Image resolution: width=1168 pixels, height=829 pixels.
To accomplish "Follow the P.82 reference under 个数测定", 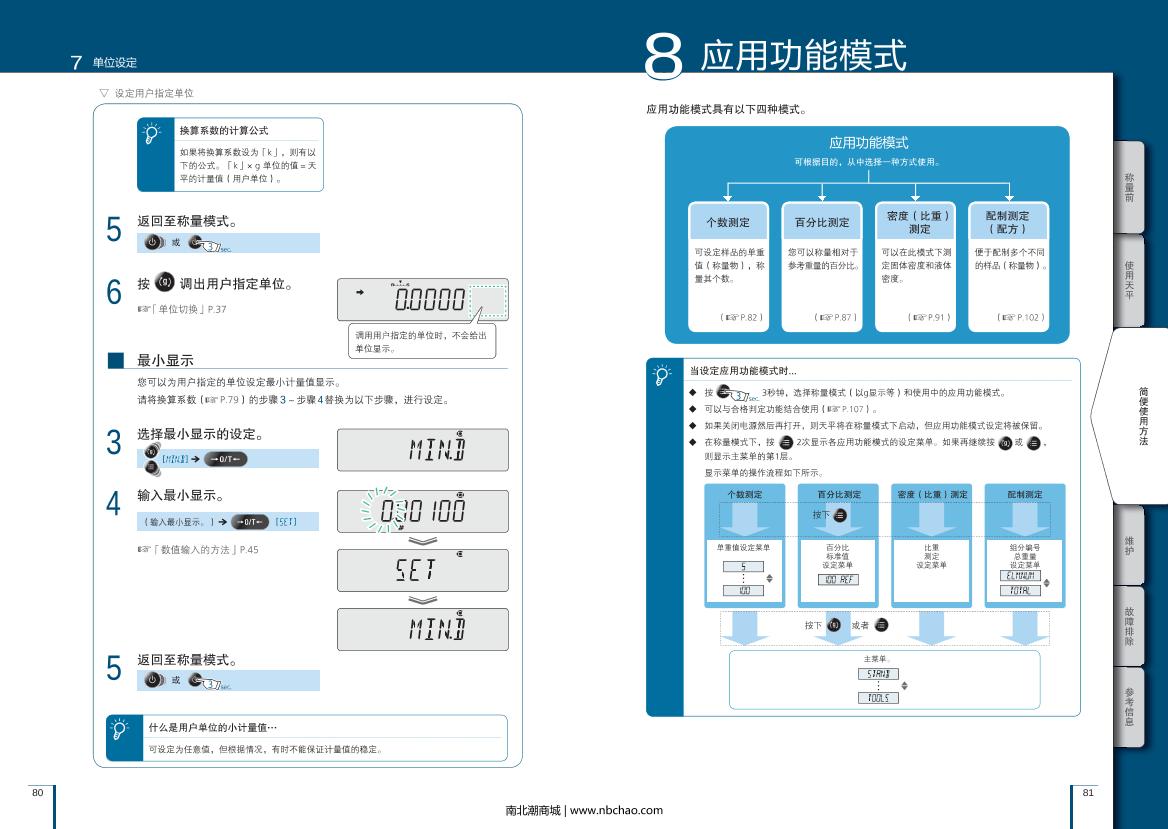I will click(x=741, y=317).
